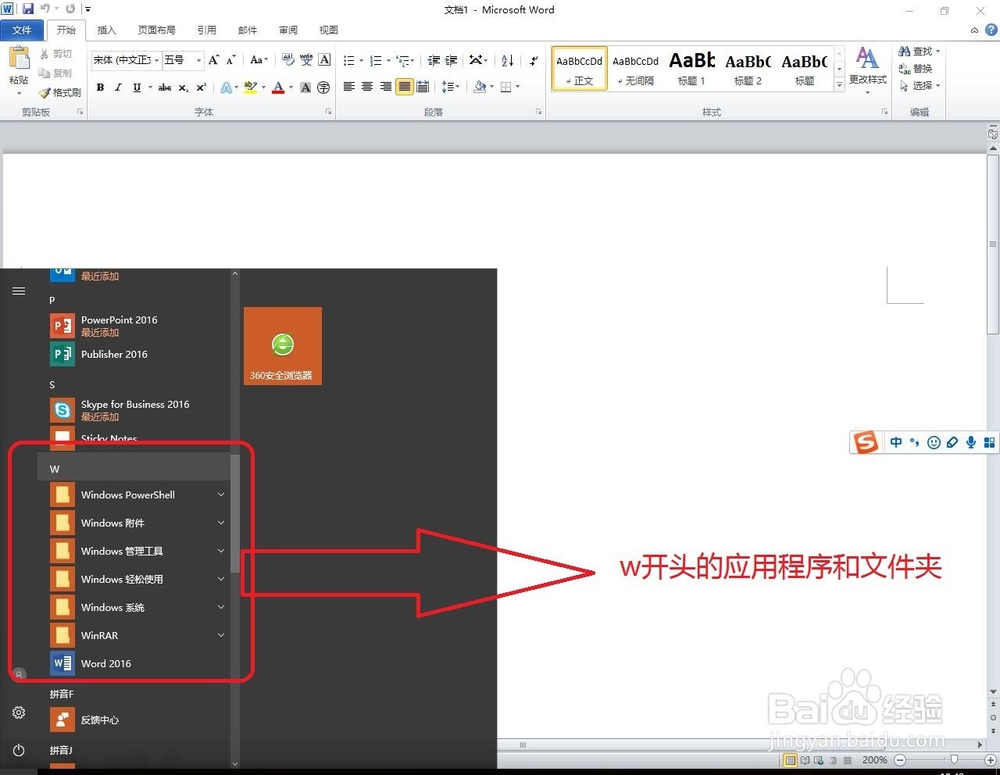This screenshot has height=775, width=1000.
Task: Click the Cut scissors icon
Action: 44,54
